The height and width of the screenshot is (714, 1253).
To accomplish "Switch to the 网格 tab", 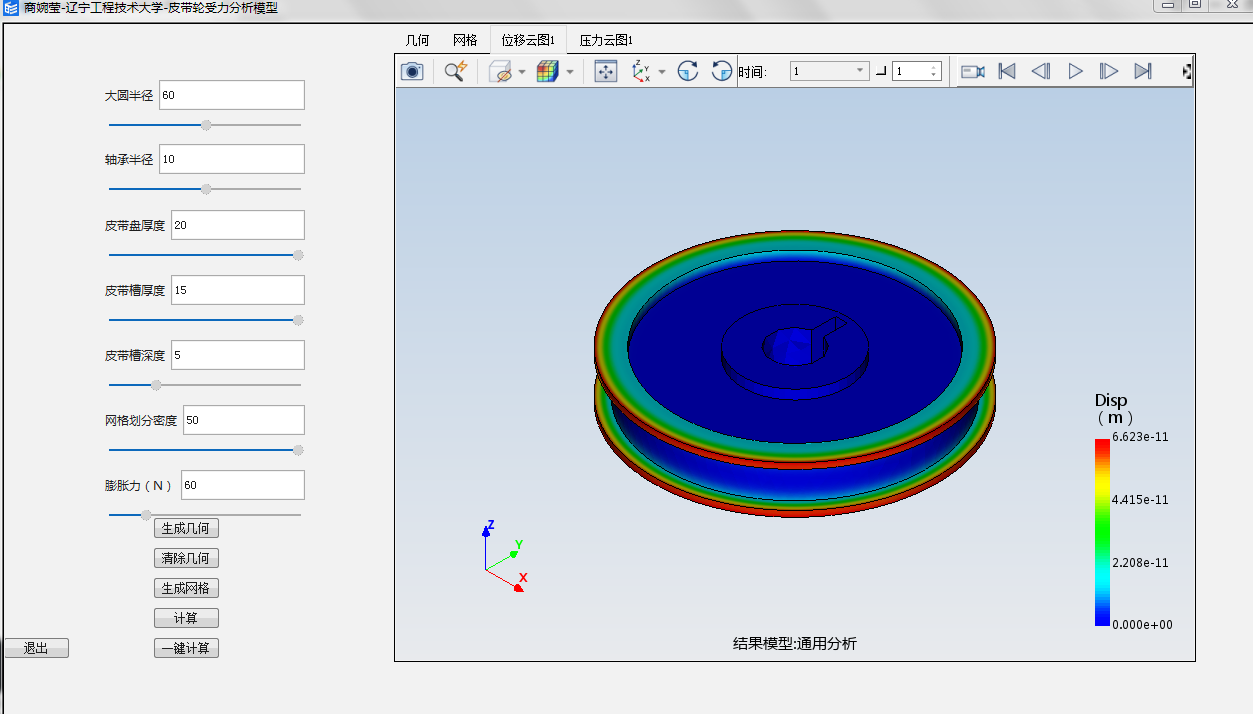I will click(465, 40).
